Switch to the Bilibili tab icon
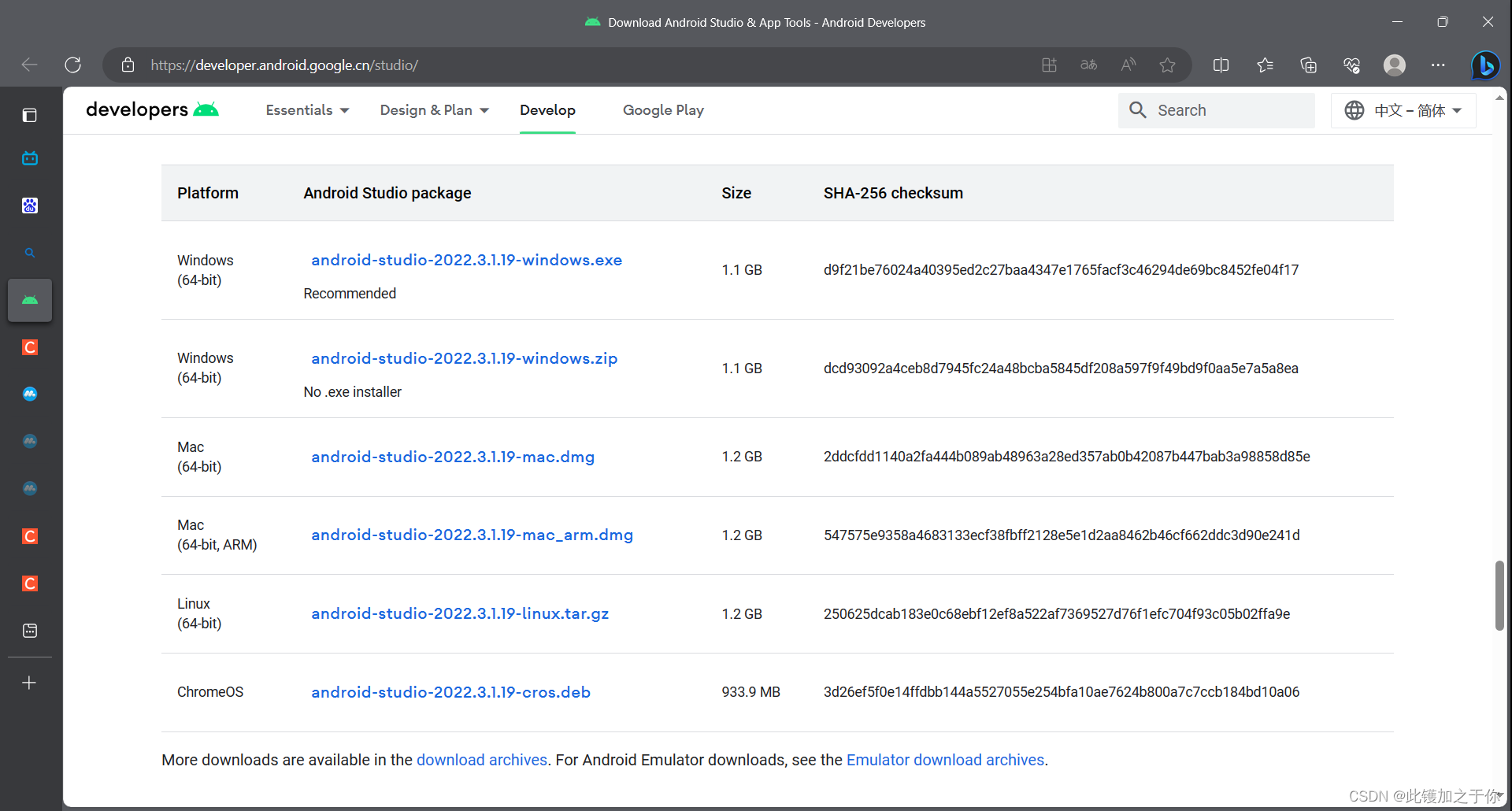Screen dimensions: 1512x811 click(30, 158)
